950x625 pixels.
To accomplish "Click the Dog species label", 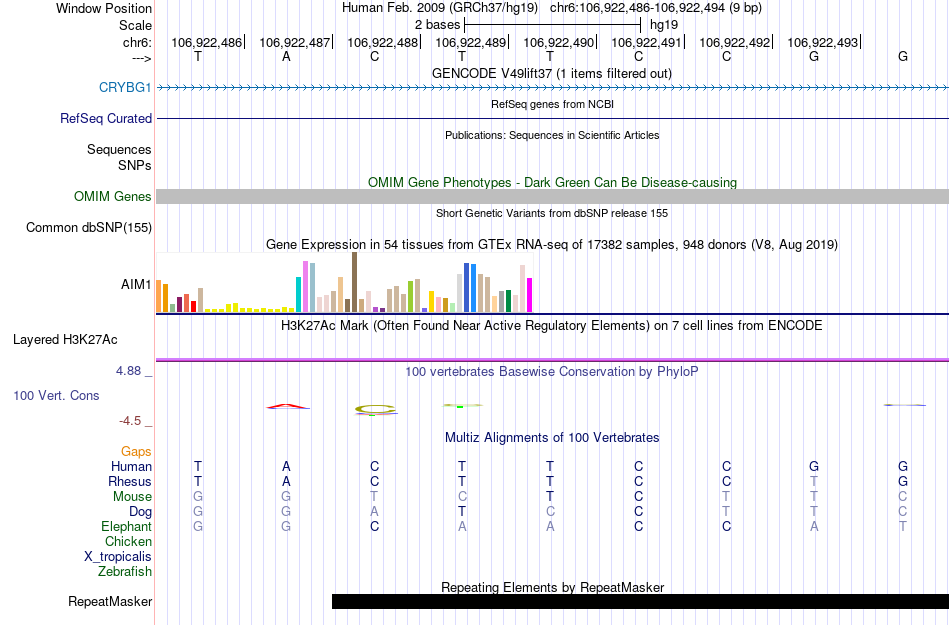I will coord(140,512).
